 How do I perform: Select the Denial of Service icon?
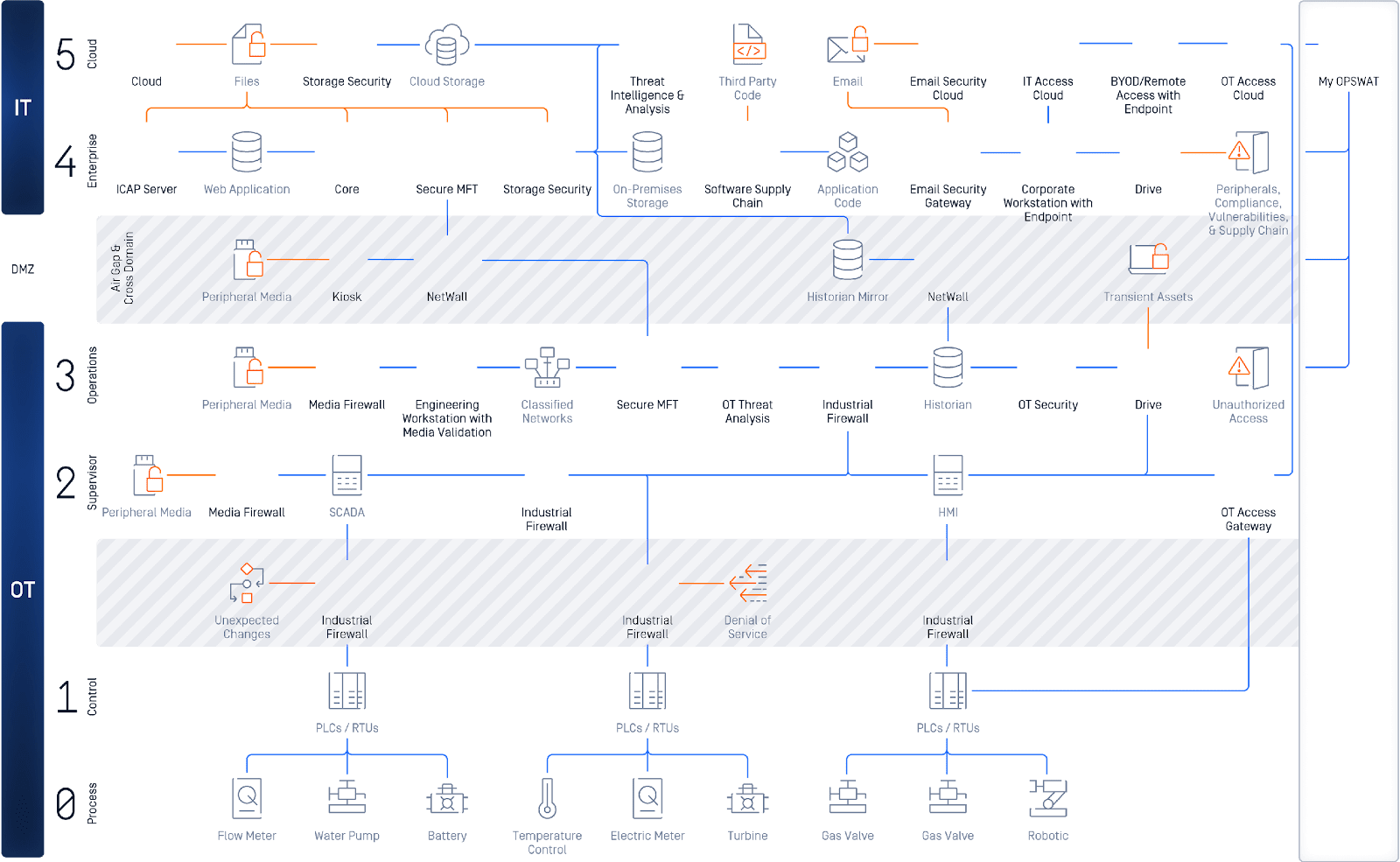[x=748, y=583]
